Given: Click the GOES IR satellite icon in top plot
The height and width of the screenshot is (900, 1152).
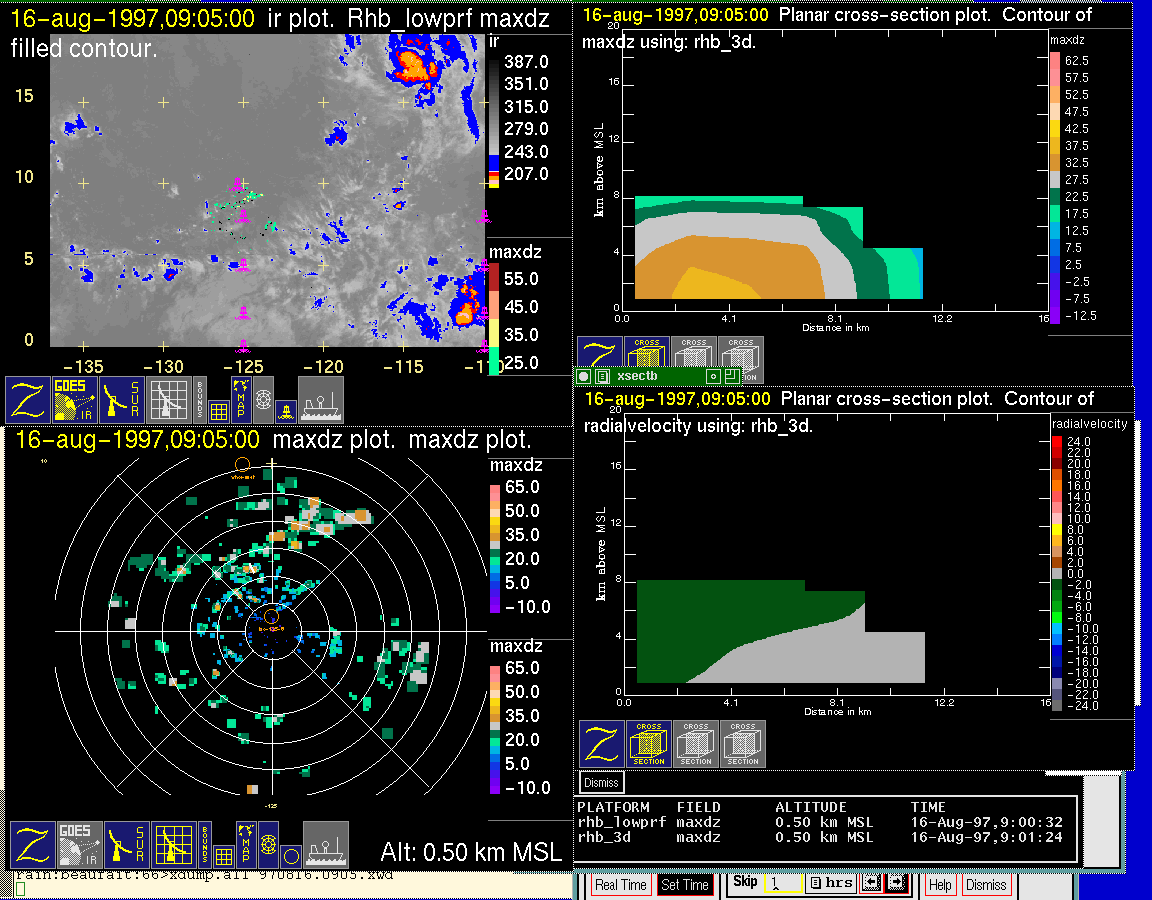Looking at the screenshot, I should point(76,400).
